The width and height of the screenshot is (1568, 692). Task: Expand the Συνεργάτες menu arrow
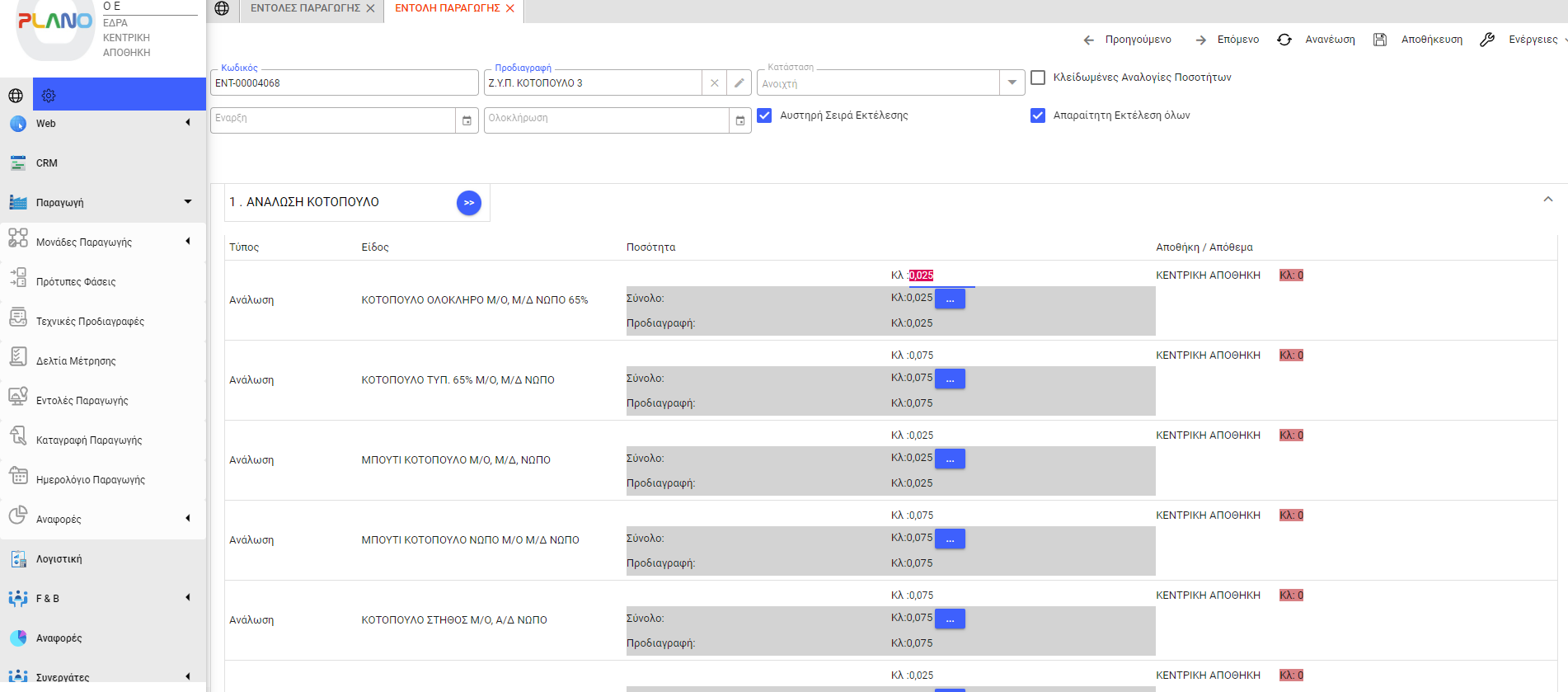pos(188,676)
